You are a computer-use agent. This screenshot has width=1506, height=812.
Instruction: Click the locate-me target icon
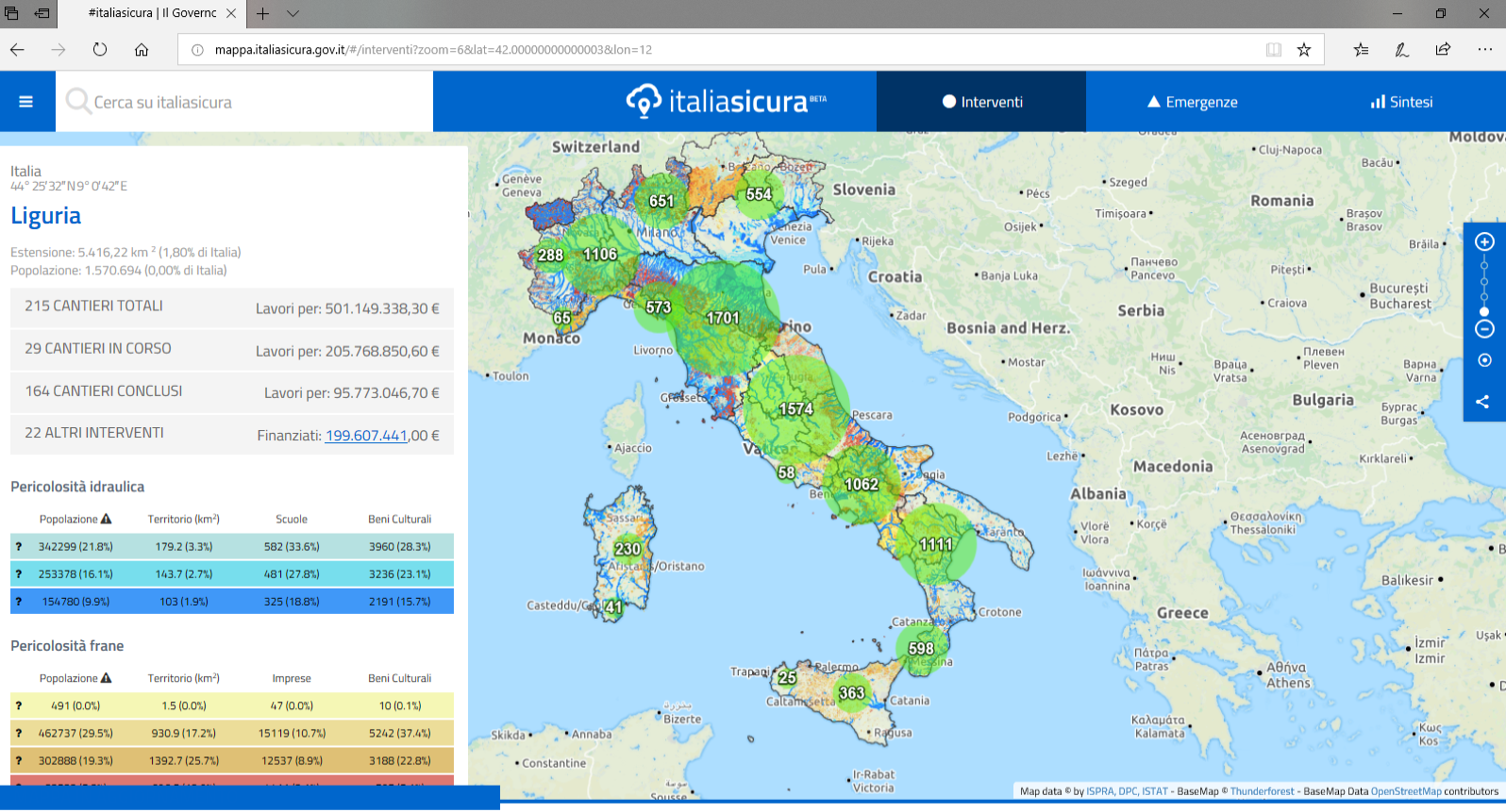coord(1484,360)
